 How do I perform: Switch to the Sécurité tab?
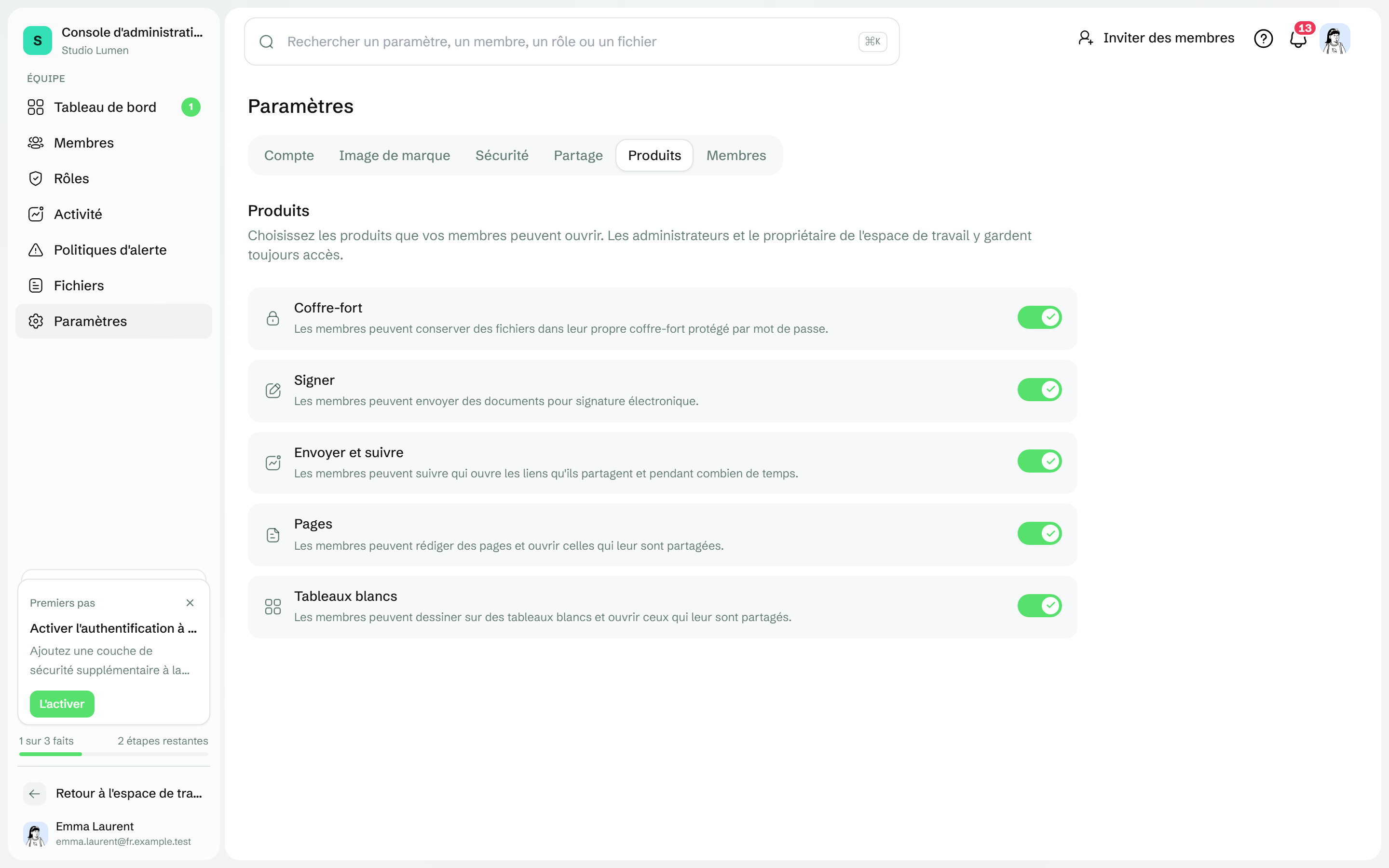pyautogui.click(x=502, y=156)
